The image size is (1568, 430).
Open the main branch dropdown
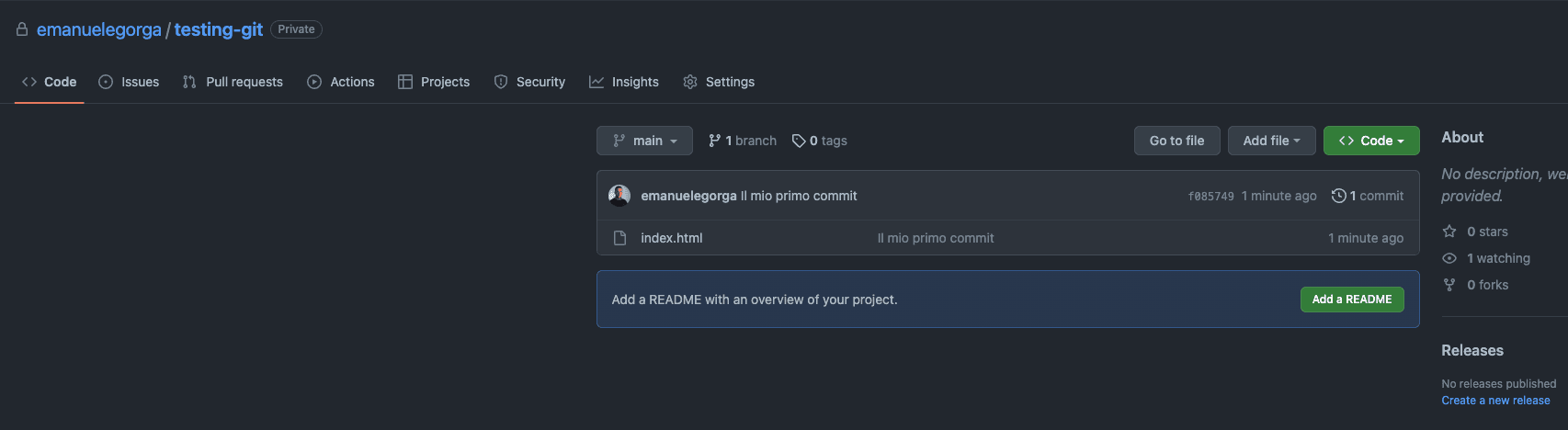pyautogui.click(x=644, y=141)
